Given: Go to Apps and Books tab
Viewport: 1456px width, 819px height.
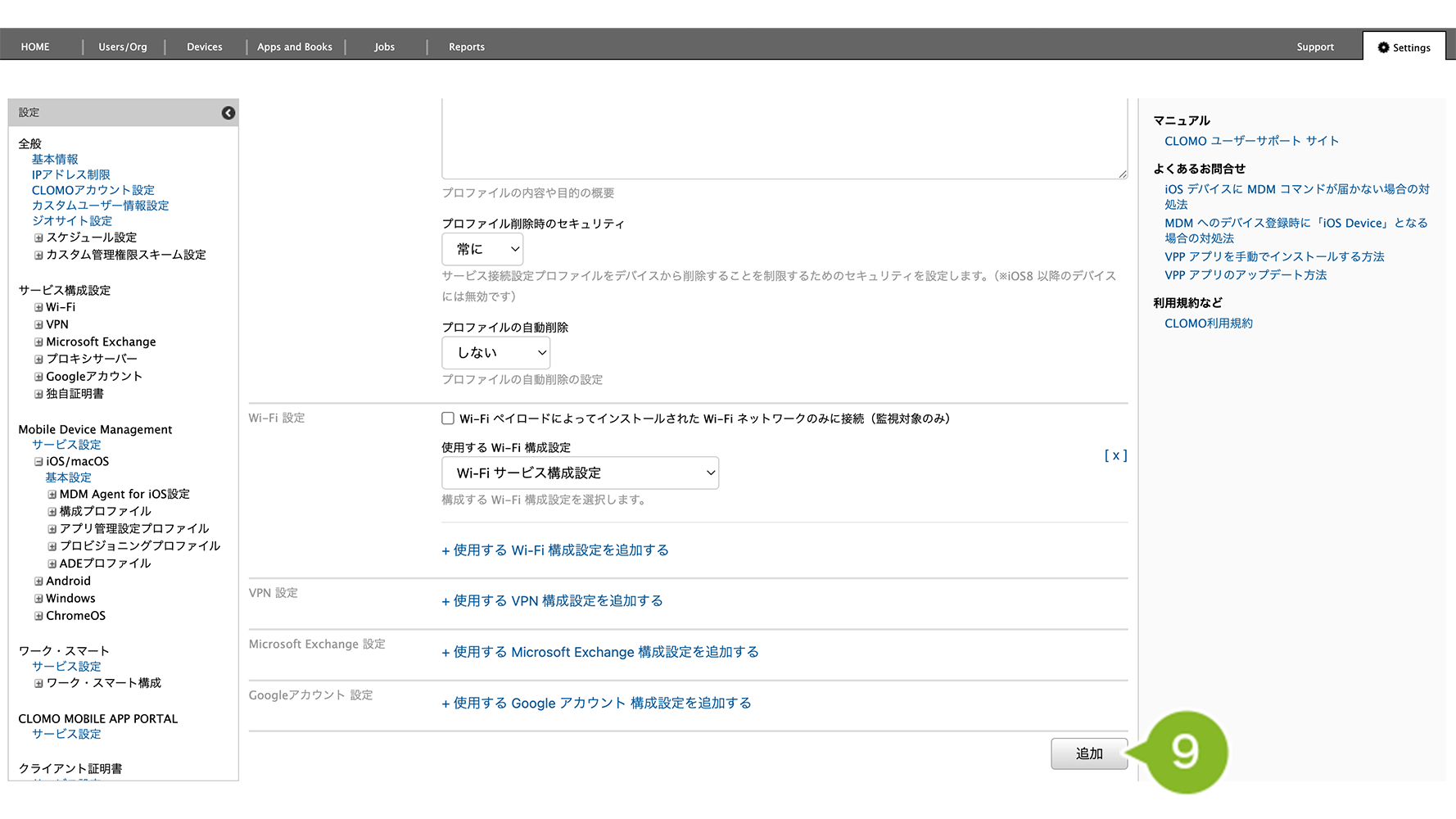Looking at the screenshot, I should click(295, 47).
